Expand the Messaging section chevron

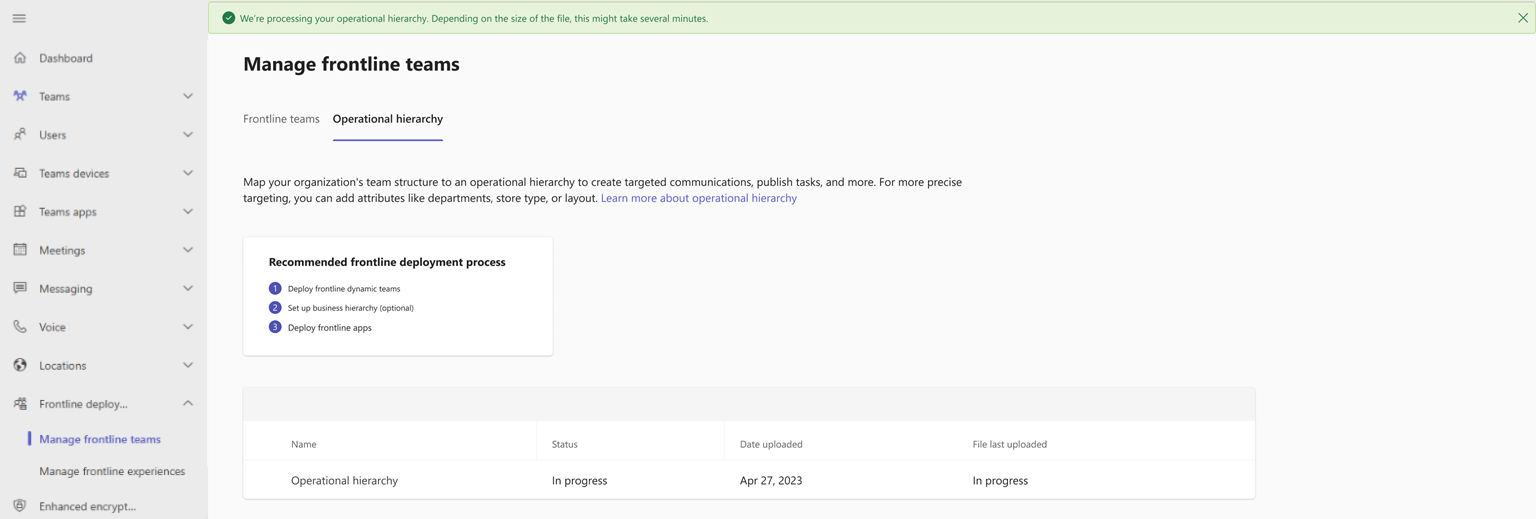click(x=188, y=288)
